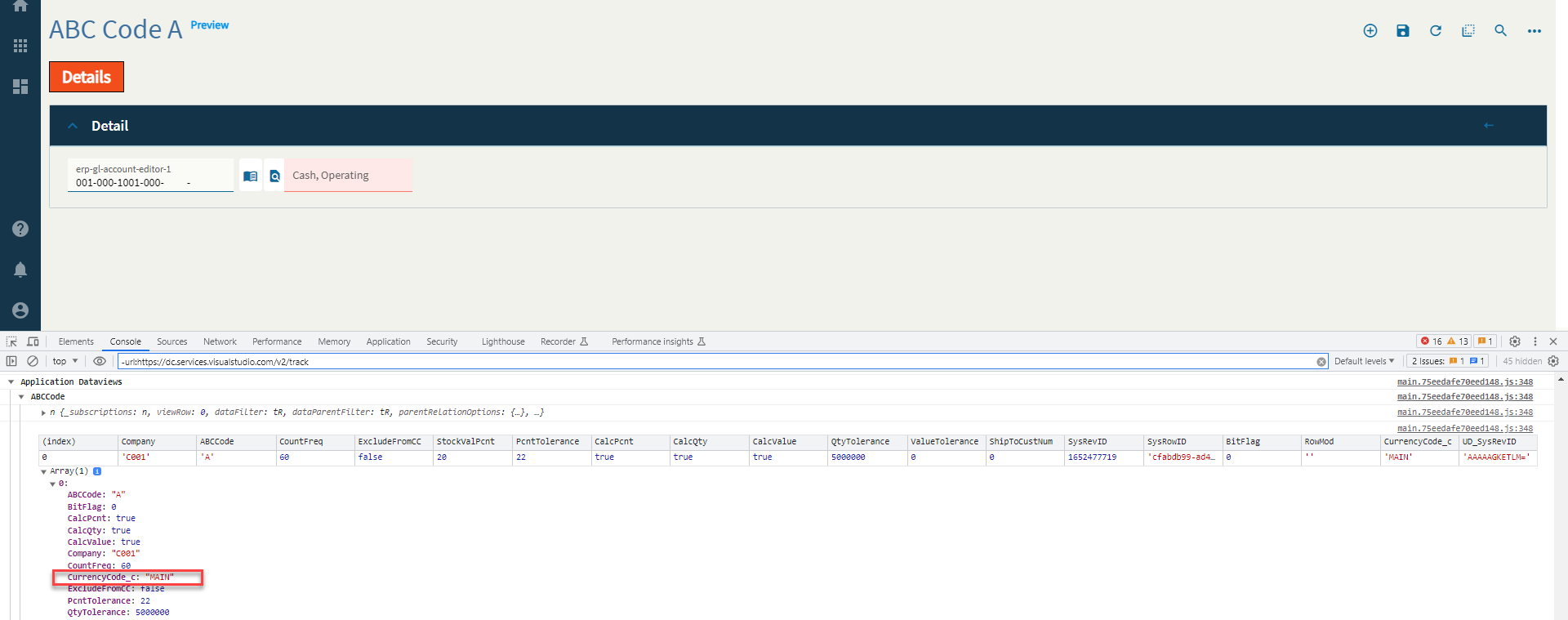Screen dimensions: 1568x620
Task: Clear the console filter text field
Action: [1321, 362]
